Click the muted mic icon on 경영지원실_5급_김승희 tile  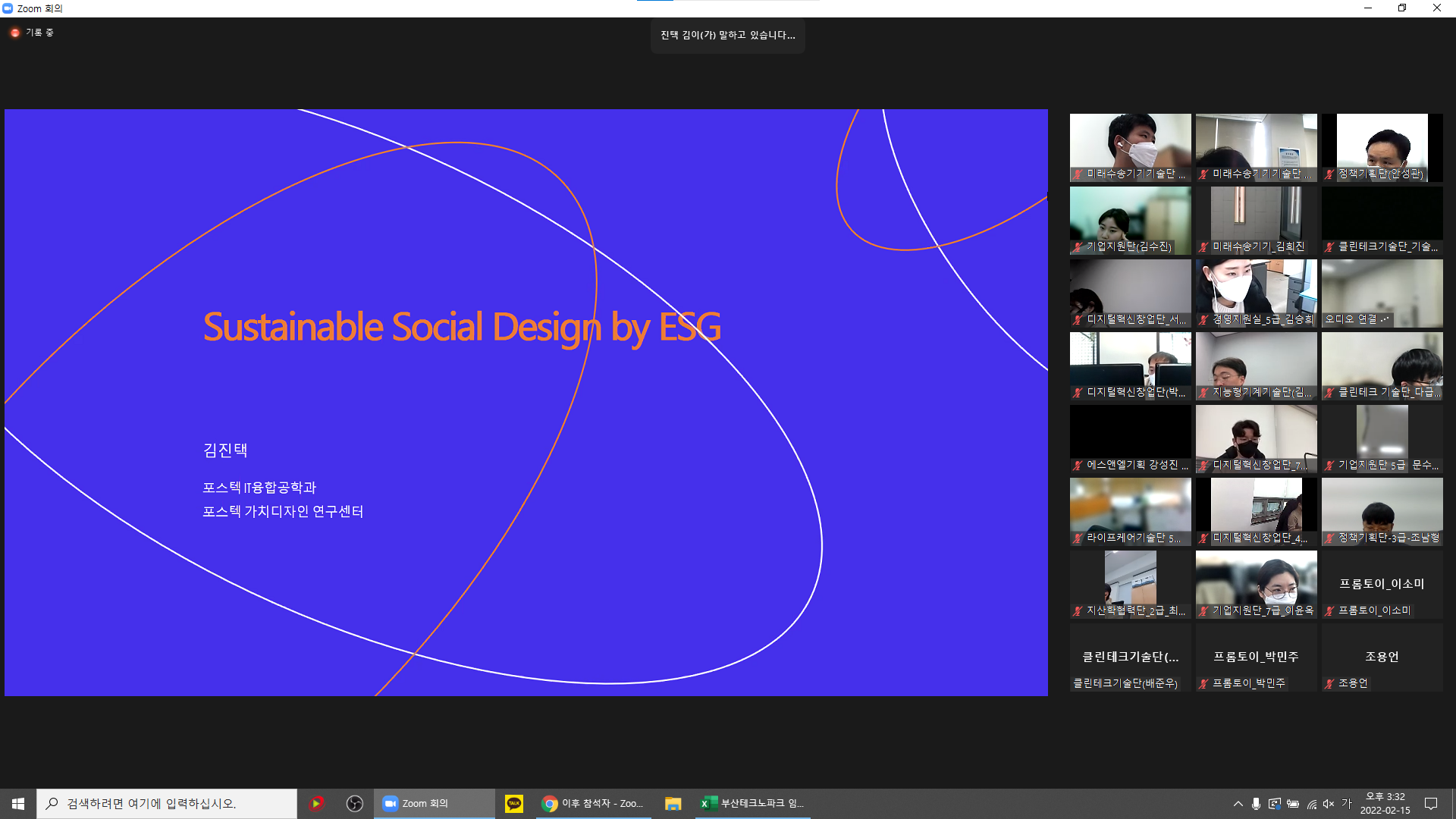pos(1203,320)
